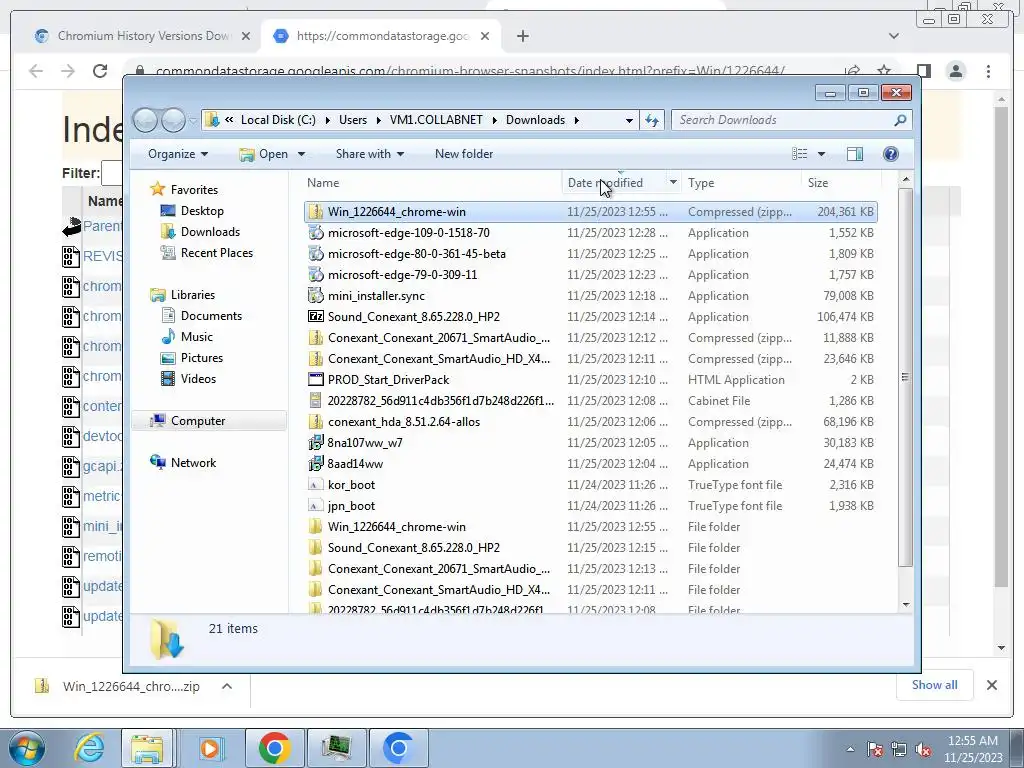The width and height of the screenshot is (1024, 768).
Task: Expand the arrow after Downloads breadcrumb
Action: click(x=576, y=120)
